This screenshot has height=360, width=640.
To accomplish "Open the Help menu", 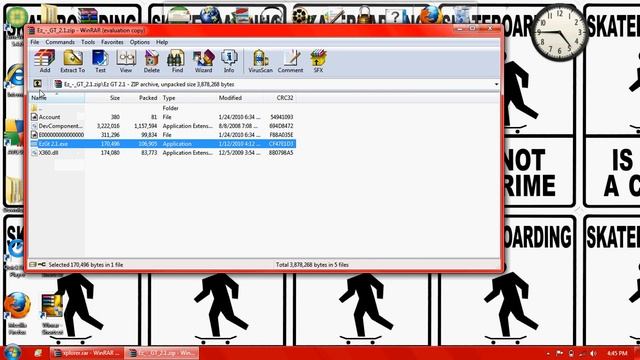I will point(162,42).
